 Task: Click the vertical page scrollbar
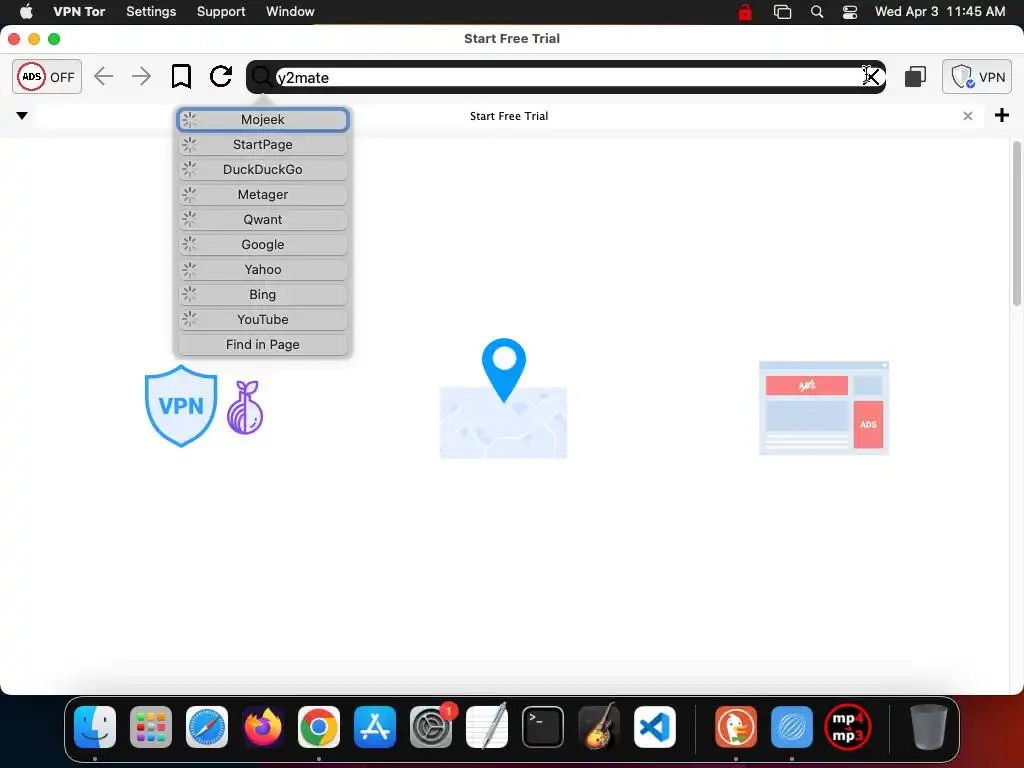[x=1016, y=223]
